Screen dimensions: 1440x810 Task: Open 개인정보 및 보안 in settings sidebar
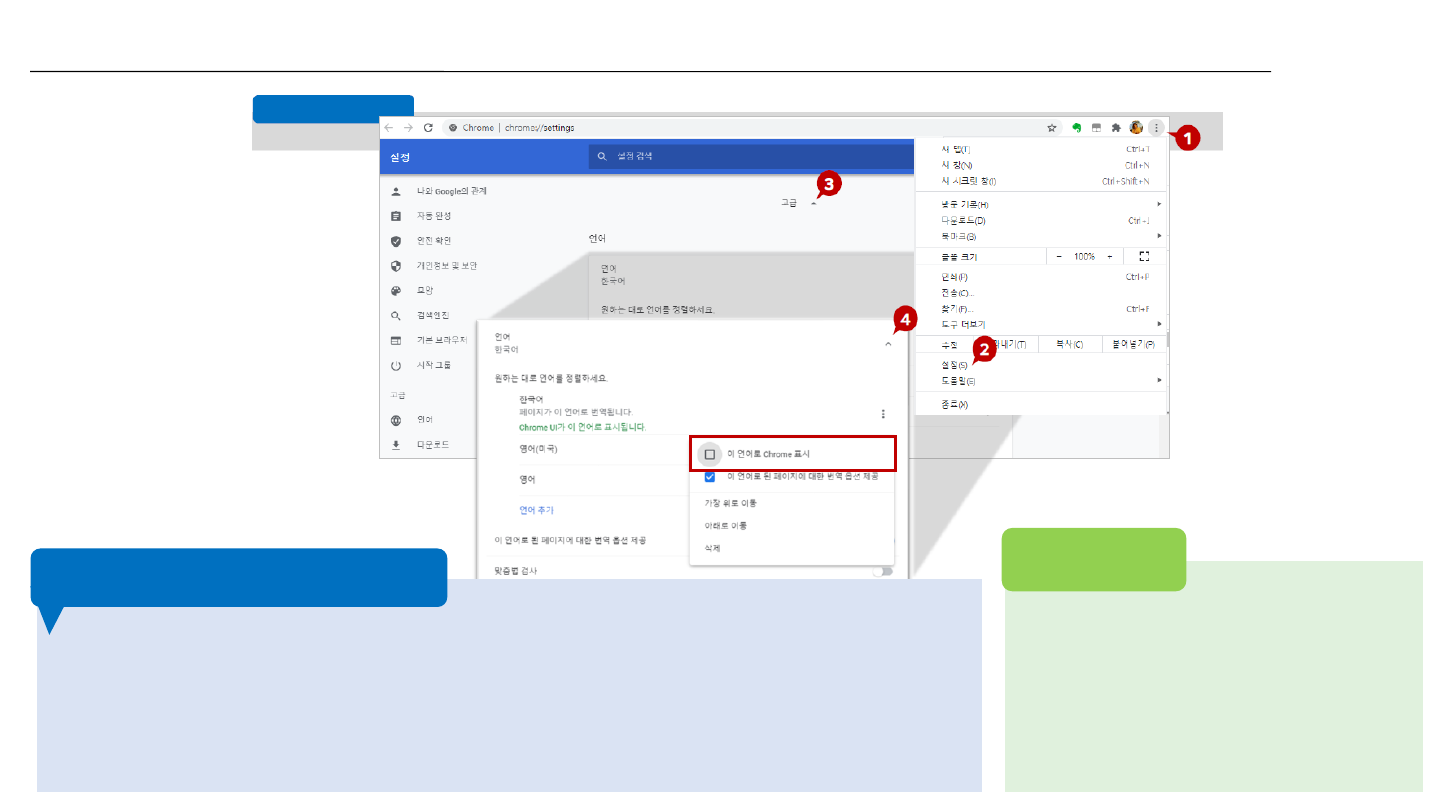[x=447, y=266]
